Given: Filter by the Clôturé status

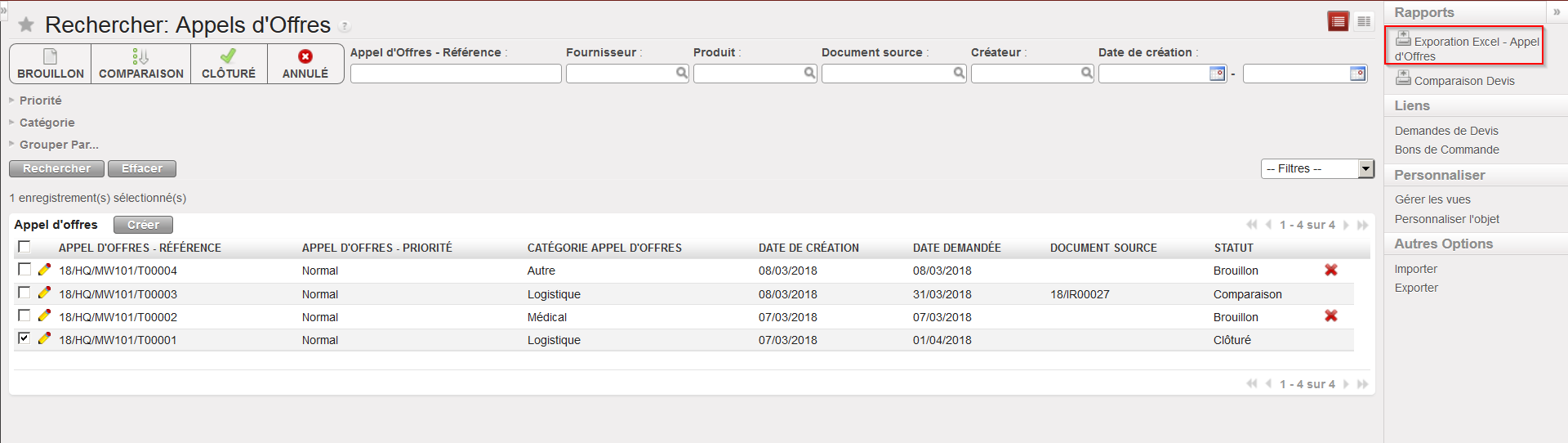Looking at the screenshot, I should 229,64.
